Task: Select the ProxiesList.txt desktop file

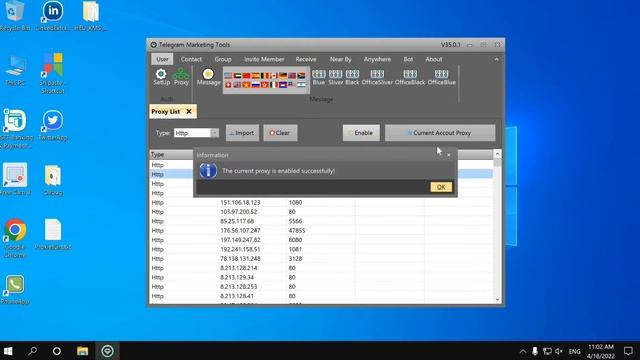Action: [53, 234]
